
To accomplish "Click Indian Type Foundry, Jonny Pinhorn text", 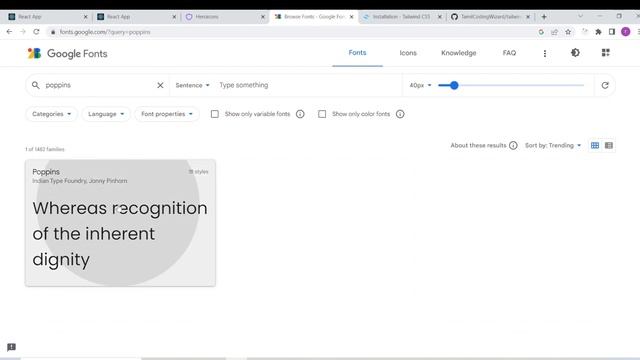I will click(80, 181).
